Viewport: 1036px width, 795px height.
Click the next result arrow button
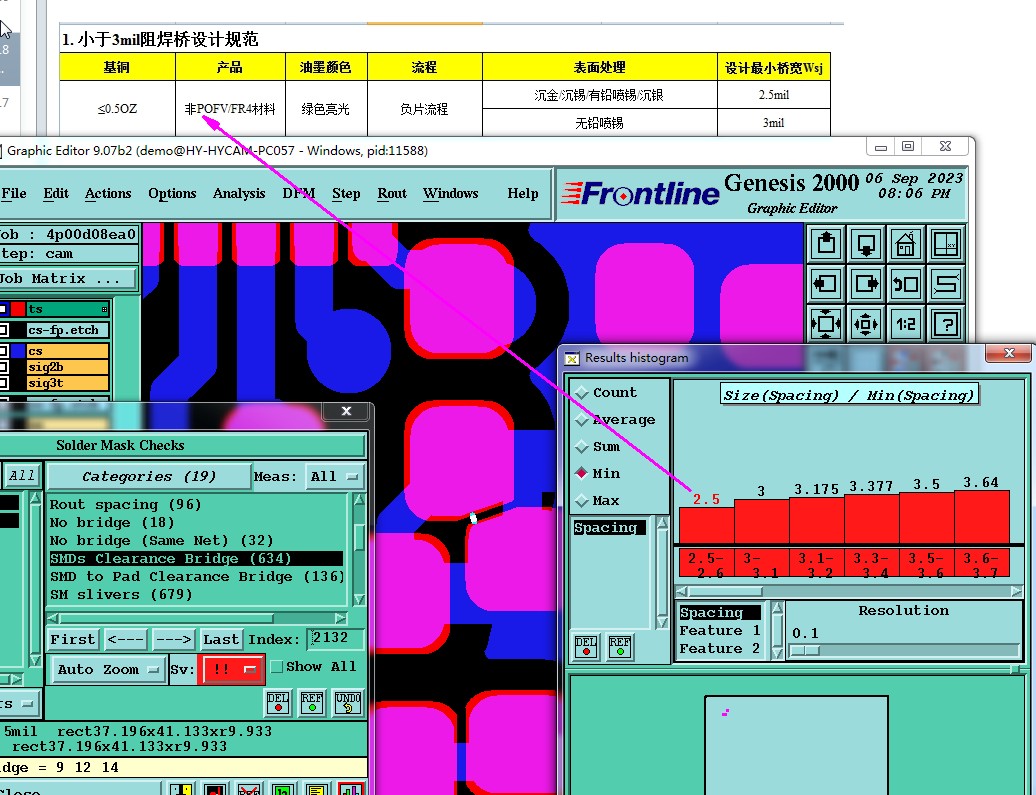(x=174, y=640)
